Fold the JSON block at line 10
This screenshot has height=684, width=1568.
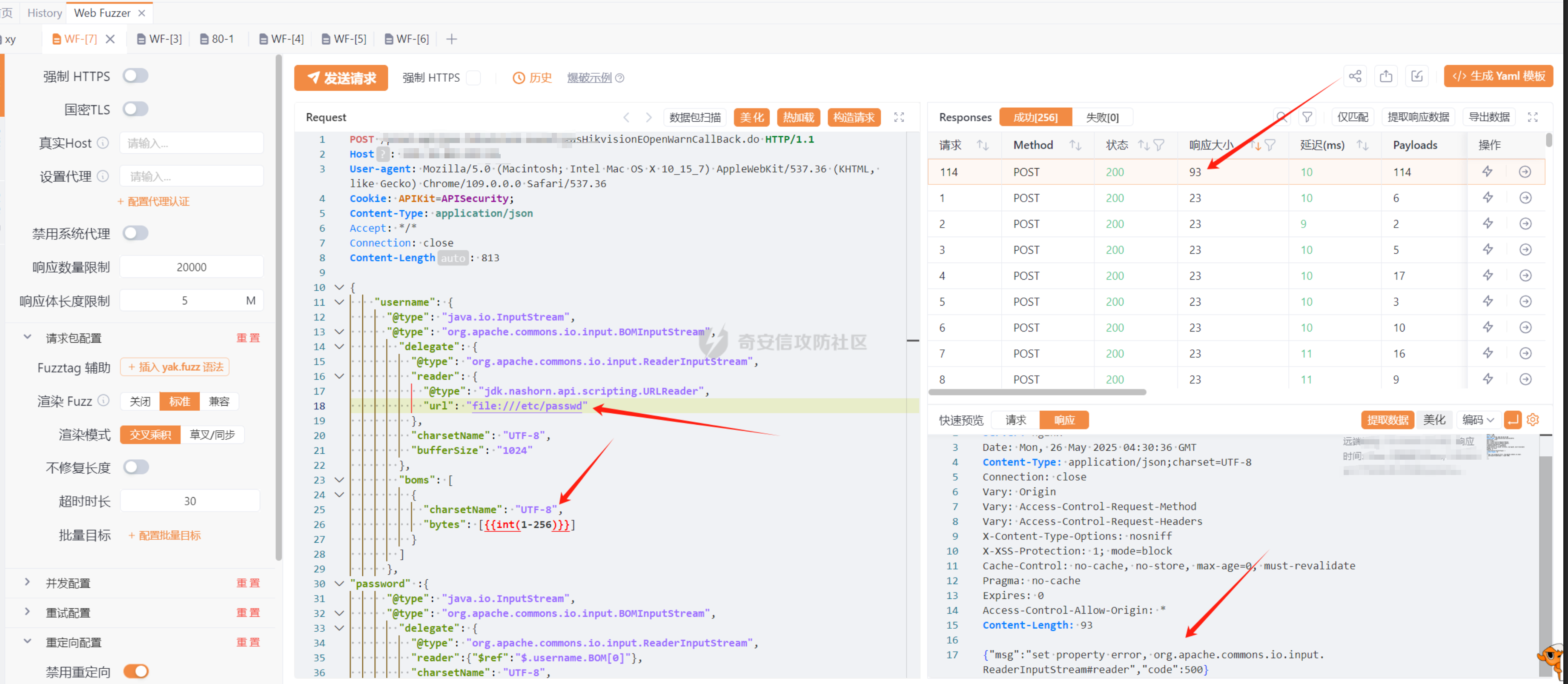pos(340,287)
